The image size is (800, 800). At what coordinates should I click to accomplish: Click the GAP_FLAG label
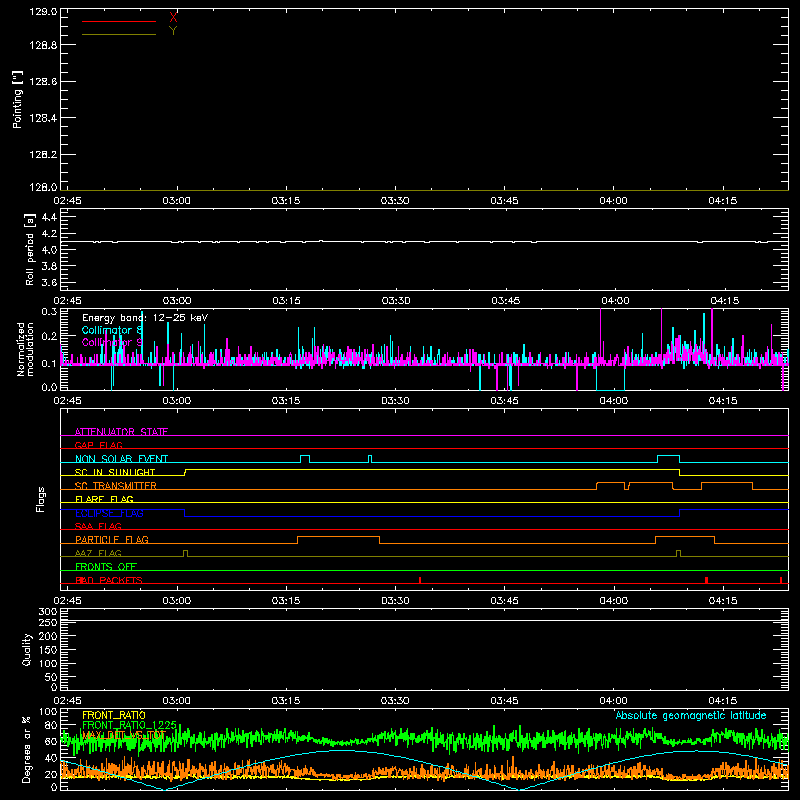coord(98,445)
